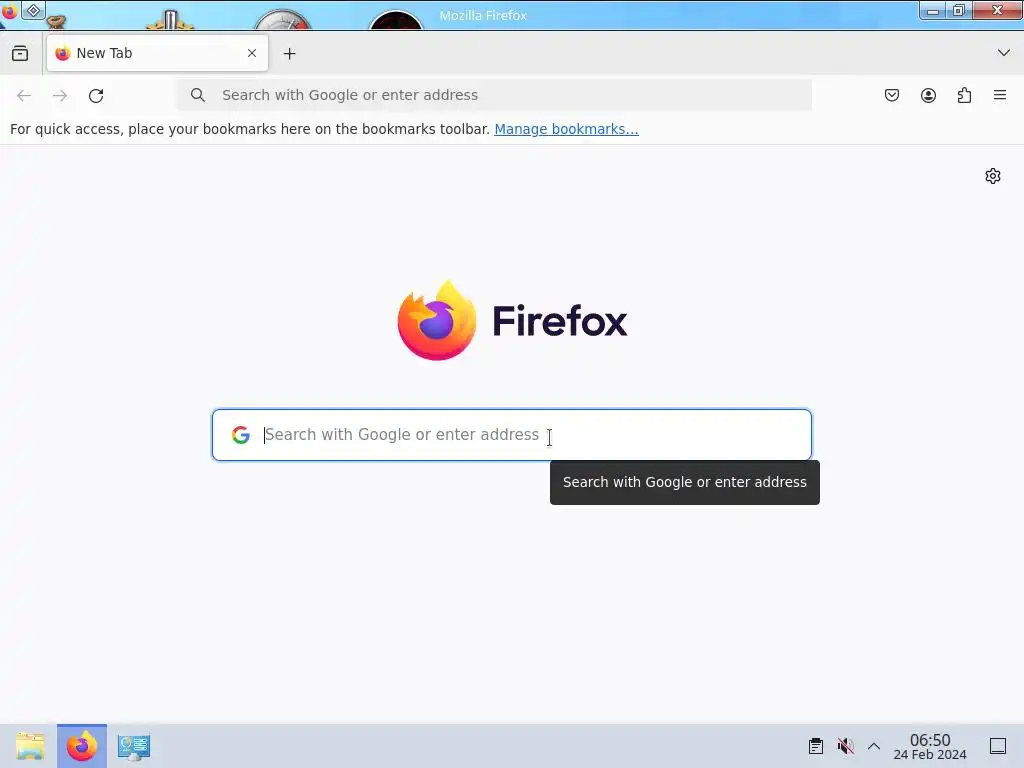This screenshot has width=1024, height=768.
Task: Go forward with the forward arrow
Action: [60, 95]
